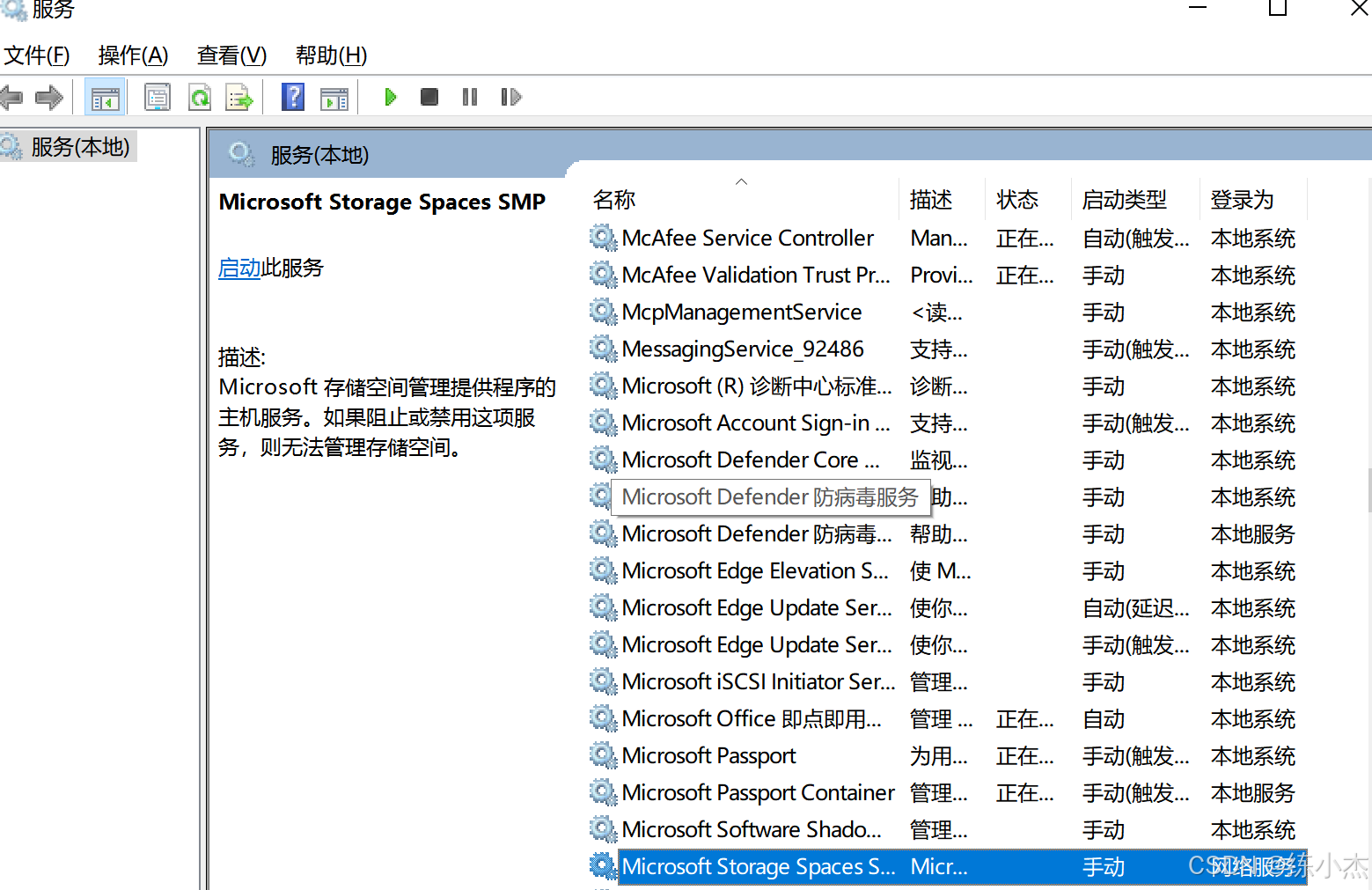Select the Microsoft Software Shado... gear icon
Viewport: 1372px width, 890px height.
[603, 829]
